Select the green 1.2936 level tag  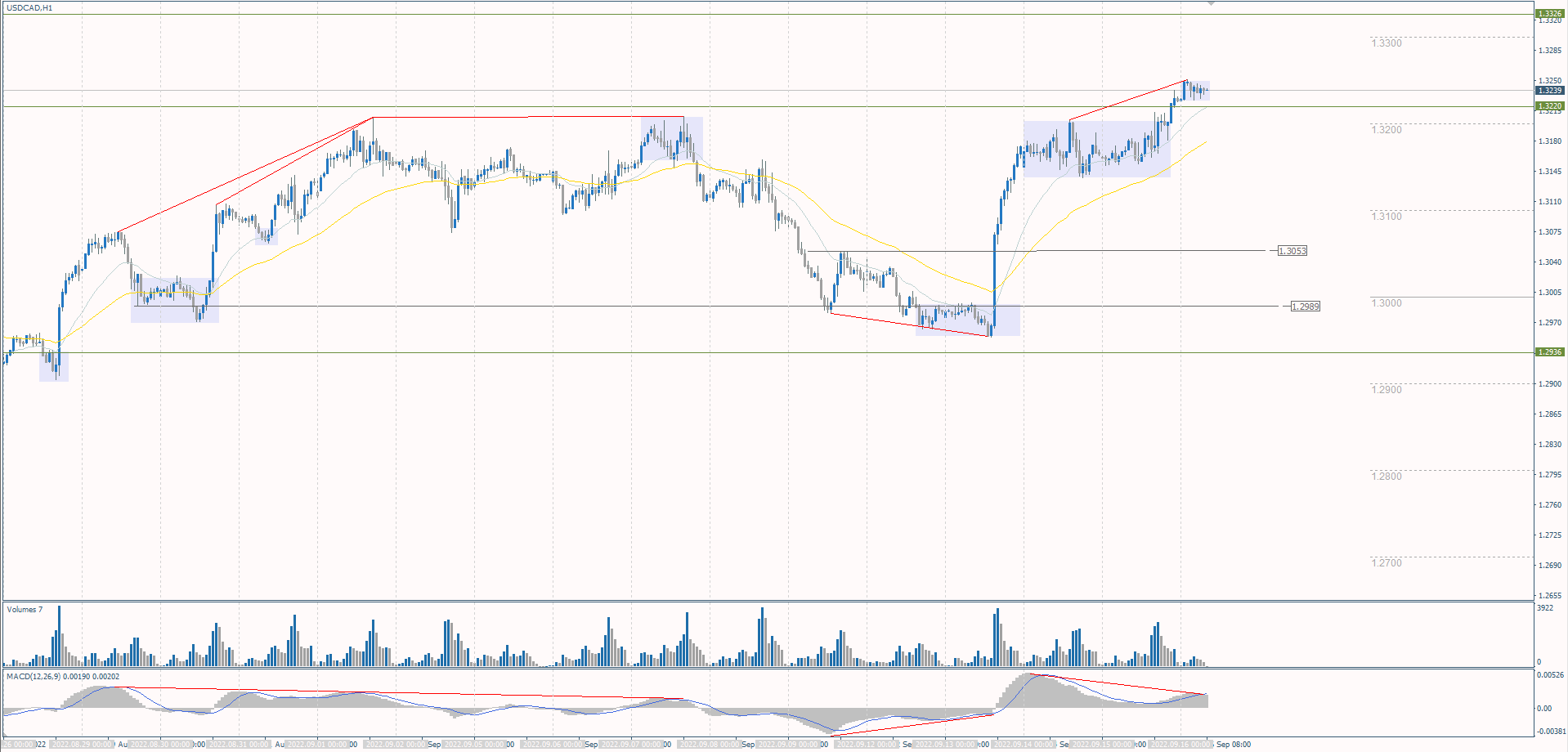point(1549,352)
